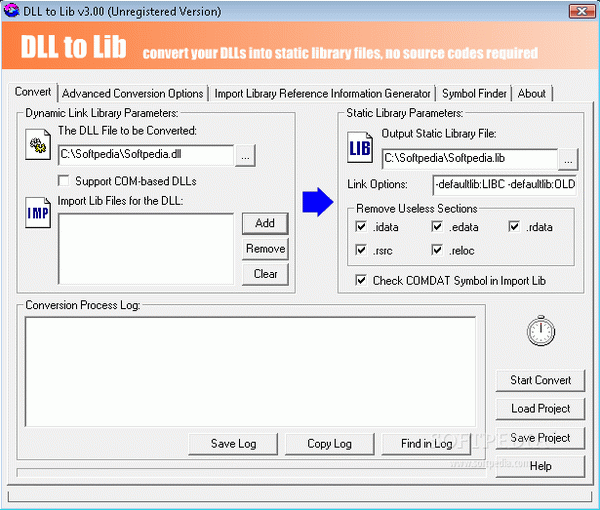This screenshot has height=510, width=600.
Task: Open Advanced Conversion Options tab
Action: pyautogui.click(x=132, y=94)
